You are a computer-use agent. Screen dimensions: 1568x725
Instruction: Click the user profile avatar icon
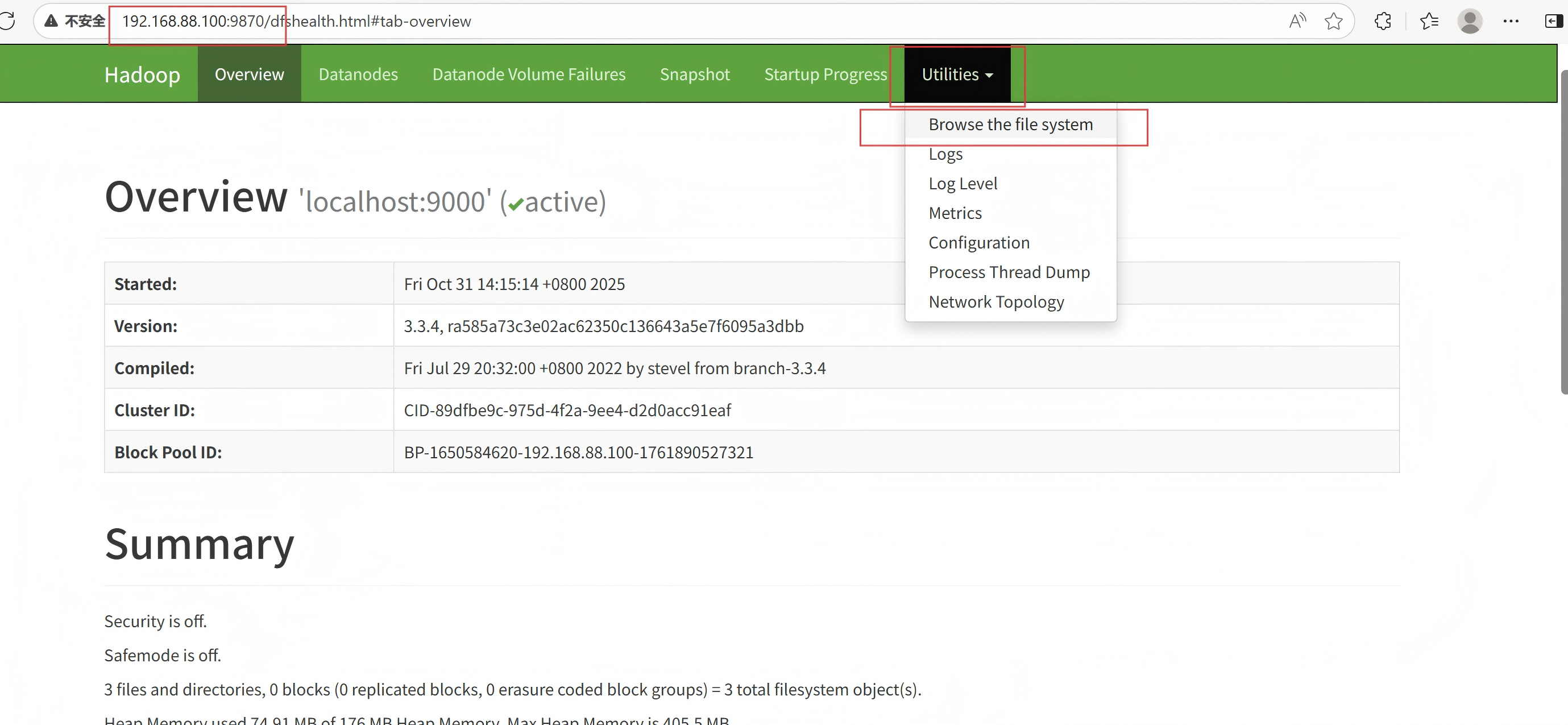(x=1470, y=21)
